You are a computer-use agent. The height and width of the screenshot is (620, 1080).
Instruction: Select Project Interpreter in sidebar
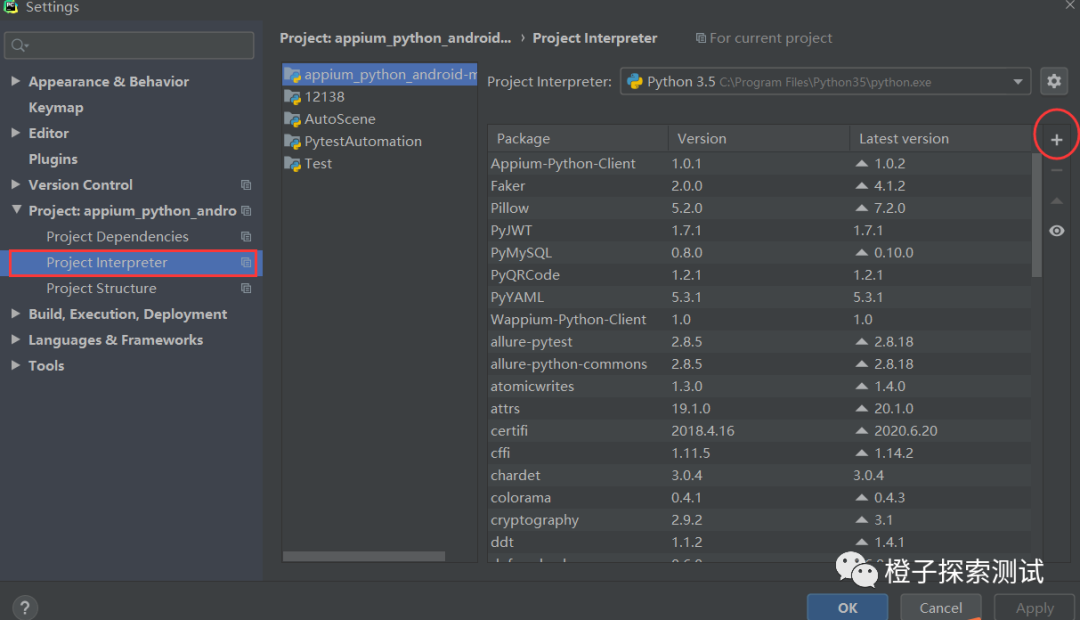point(132,262)
